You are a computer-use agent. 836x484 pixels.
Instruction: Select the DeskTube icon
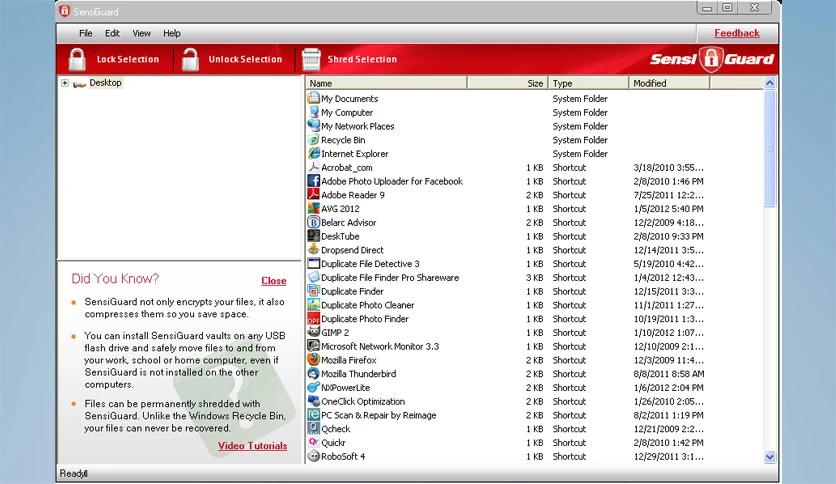tap(314, 236)
